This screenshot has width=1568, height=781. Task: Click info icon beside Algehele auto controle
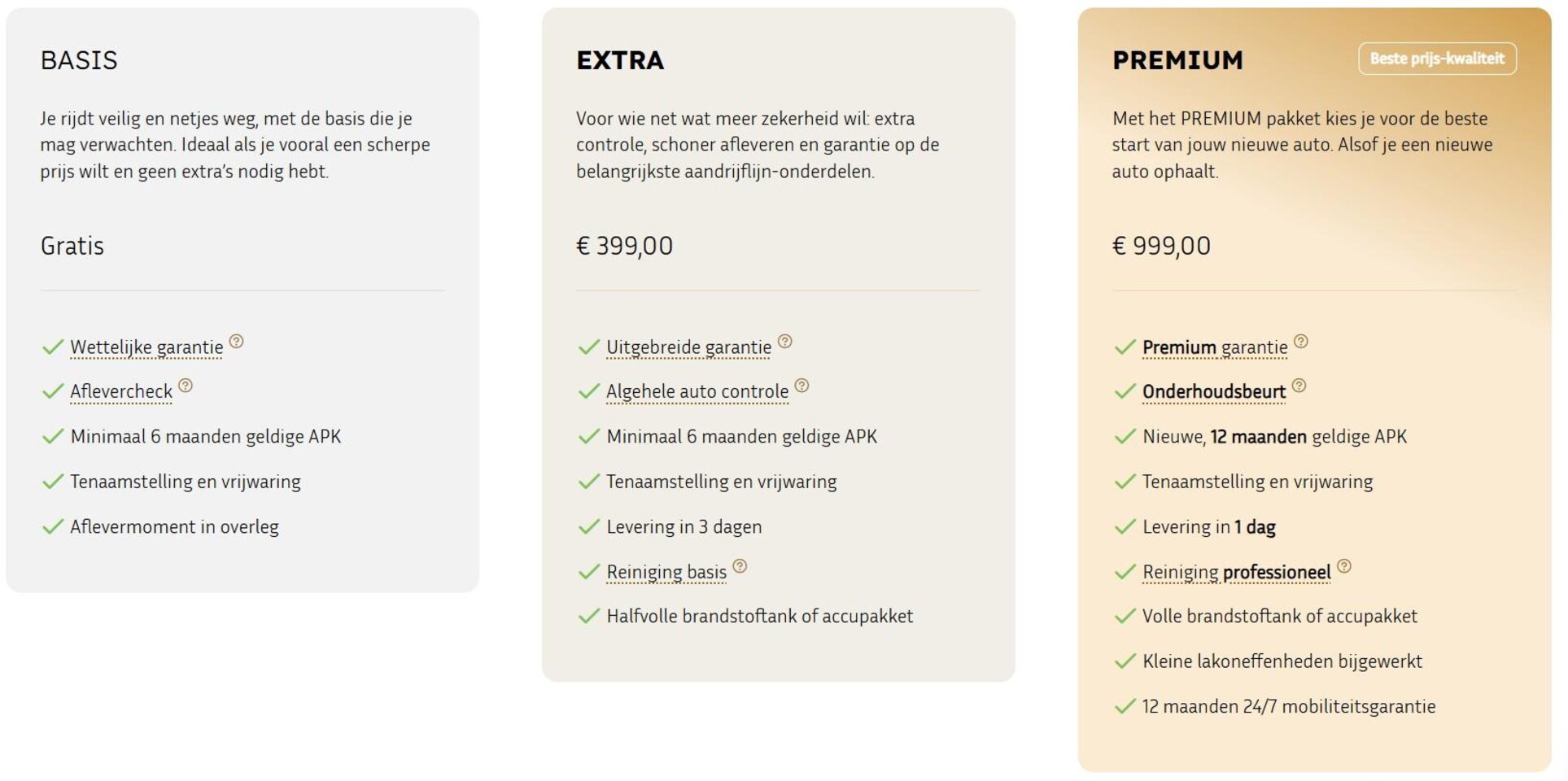(801, 386)
